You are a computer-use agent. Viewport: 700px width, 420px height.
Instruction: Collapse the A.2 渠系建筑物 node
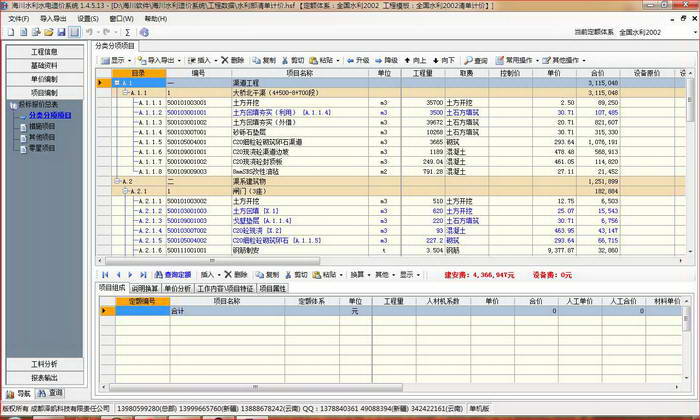[x=117, y=181]
